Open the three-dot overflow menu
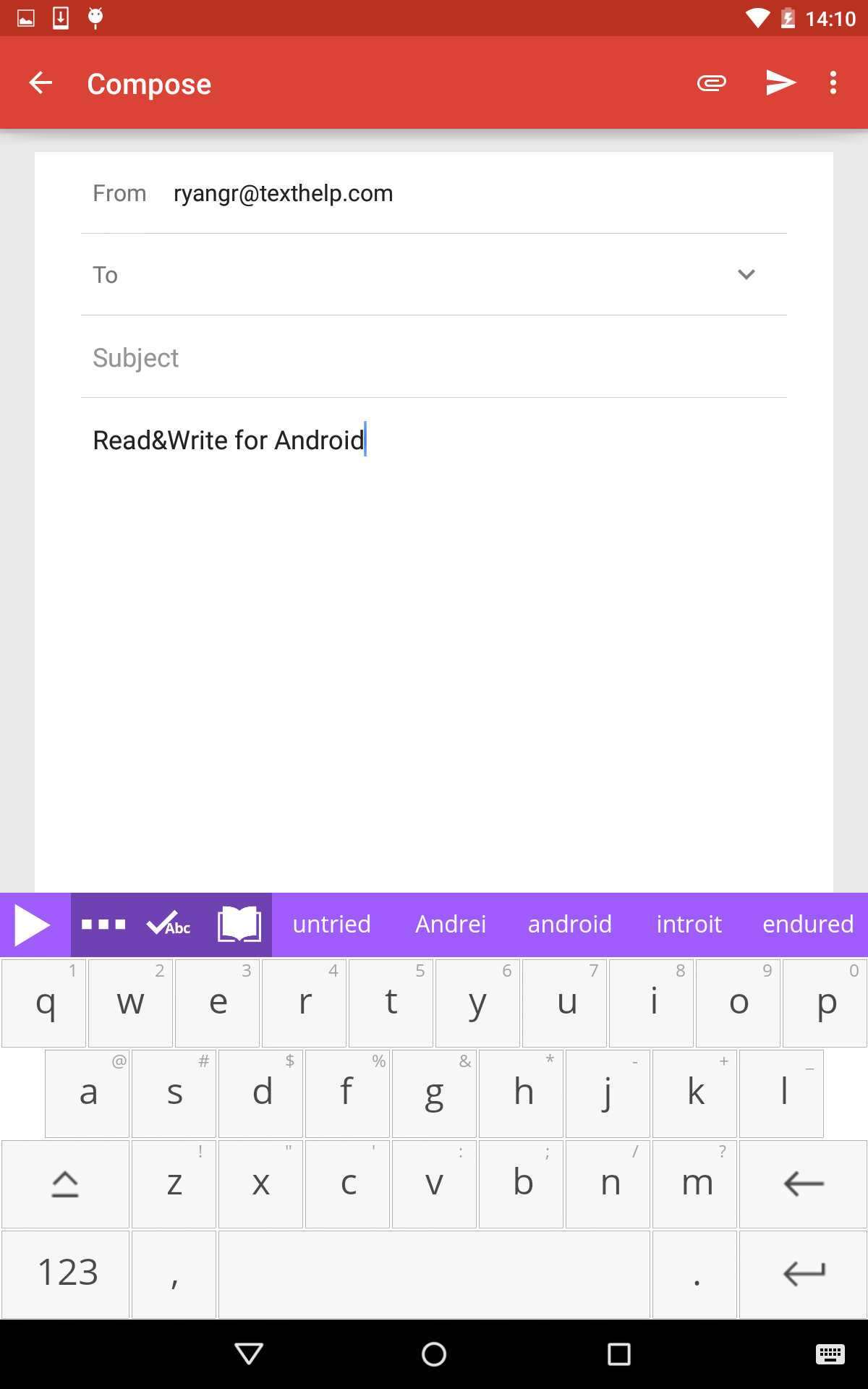The image size is (868, 1389). [833, 83]
